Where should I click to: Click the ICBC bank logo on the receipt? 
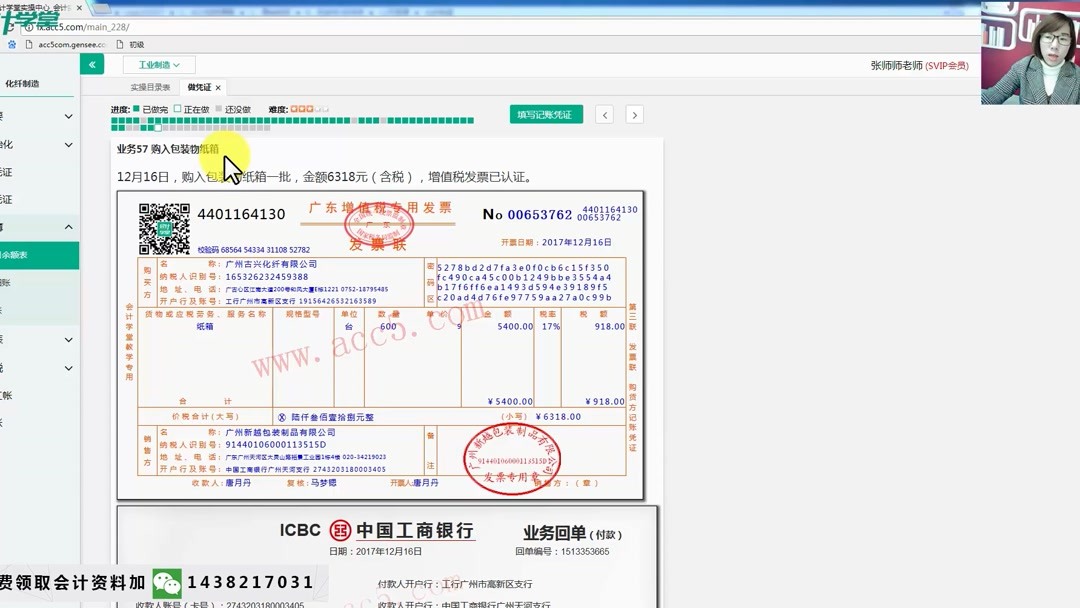[x=339, y=531]
